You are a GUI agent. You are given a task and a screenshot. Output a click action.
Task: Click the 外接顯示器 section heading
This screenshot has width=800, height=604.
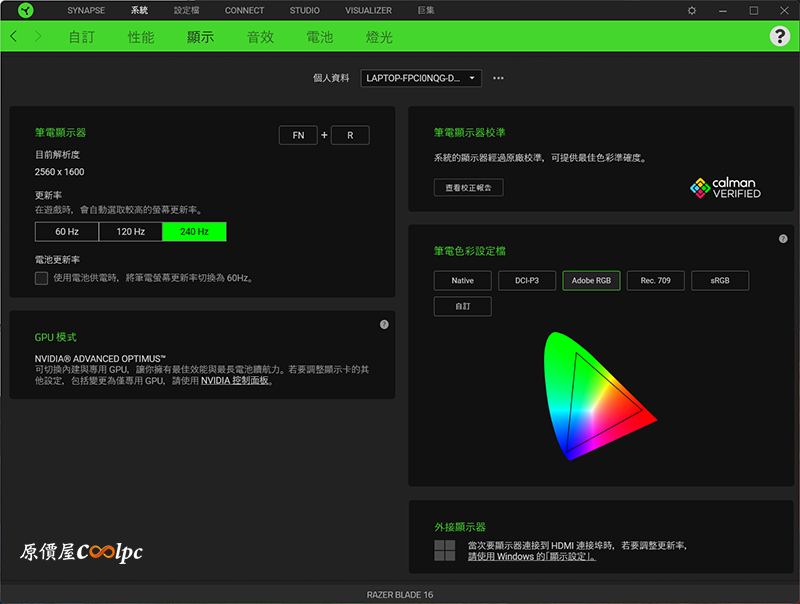pos(460,527)
